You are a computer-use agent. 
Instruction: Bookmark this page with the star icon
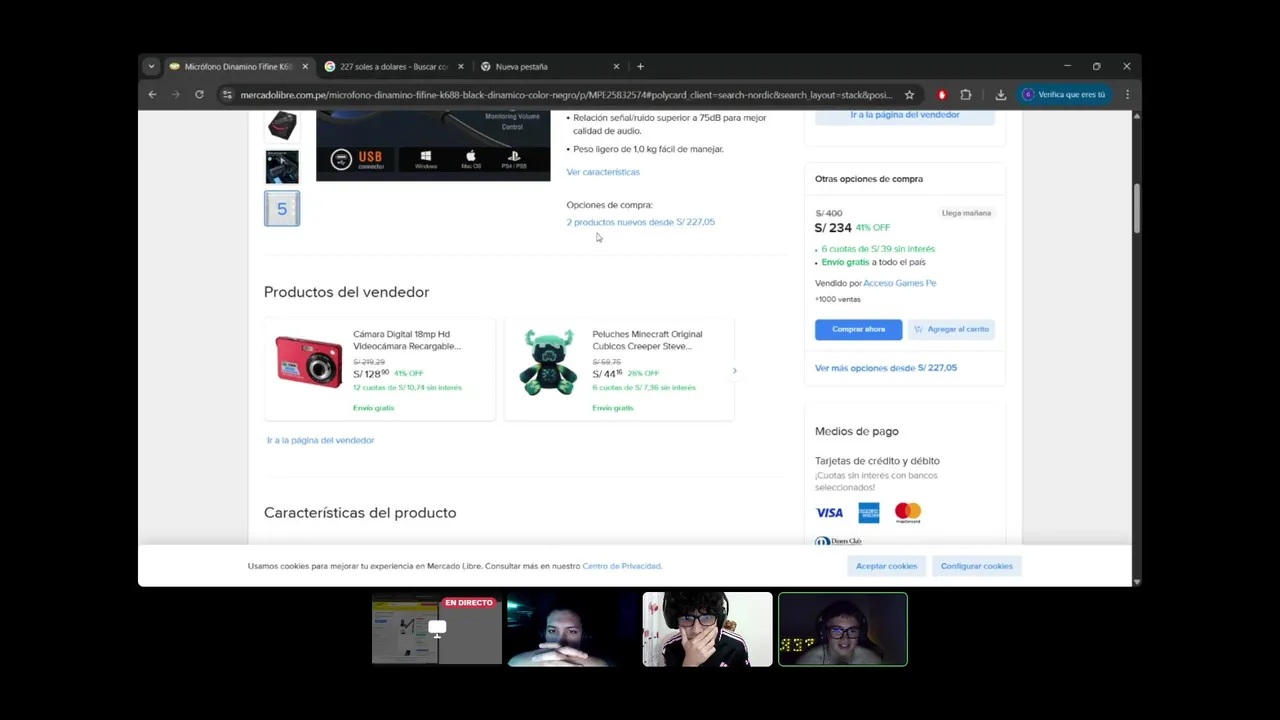(x=909, y=95)
